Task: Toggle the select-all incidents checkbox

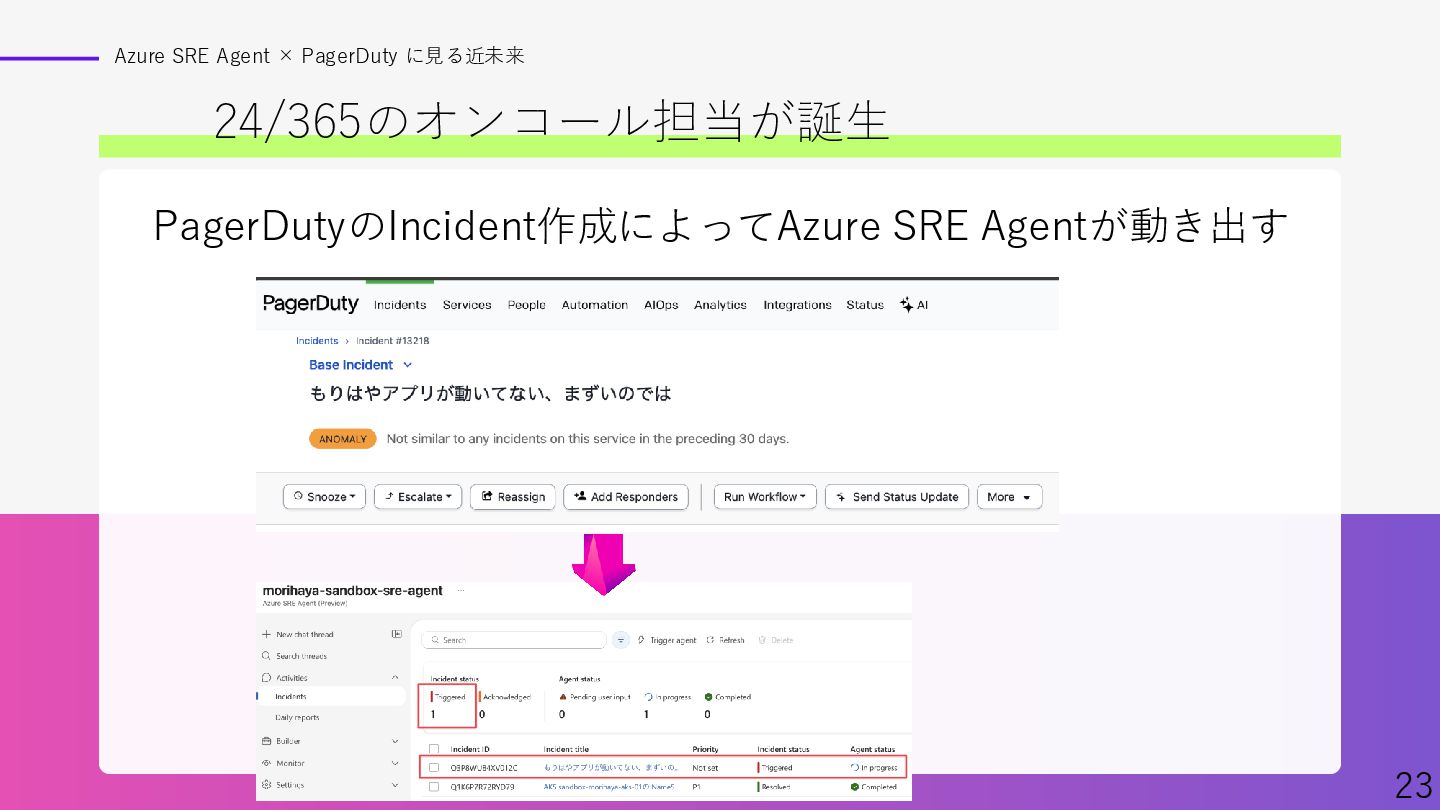Action: 434,749
